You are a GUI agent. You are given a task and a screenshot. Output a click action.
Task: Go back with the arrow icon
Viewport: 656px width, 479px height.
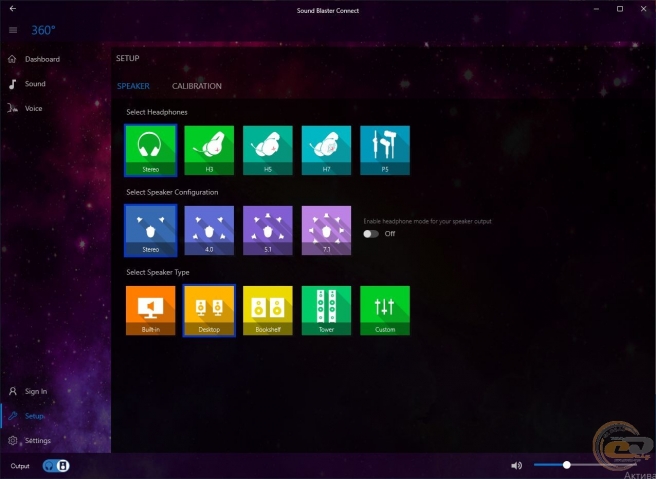click(13, 8)
